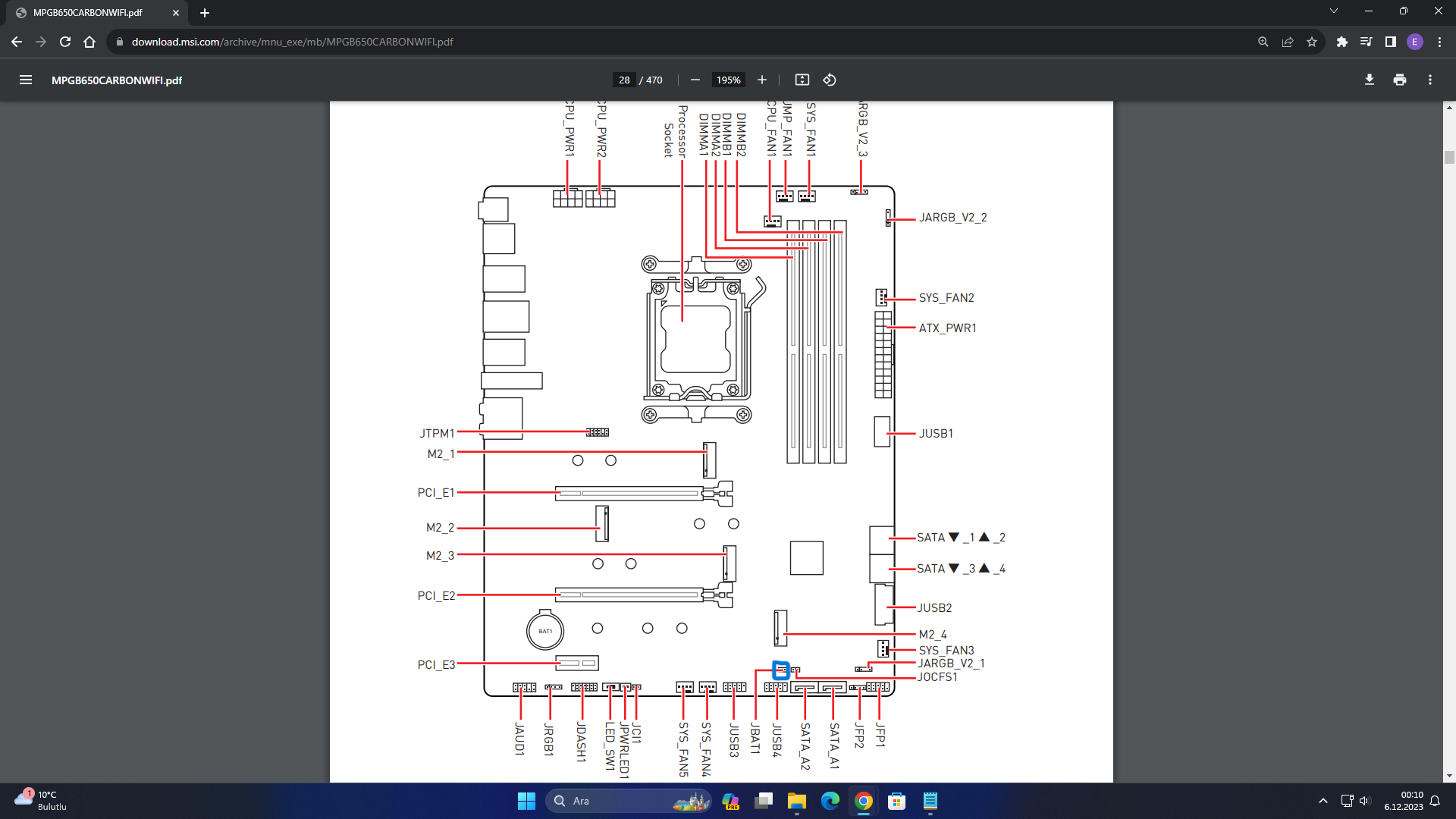
Task: Click the taskbar search box Ara
Action: click(x=628, y=801)
